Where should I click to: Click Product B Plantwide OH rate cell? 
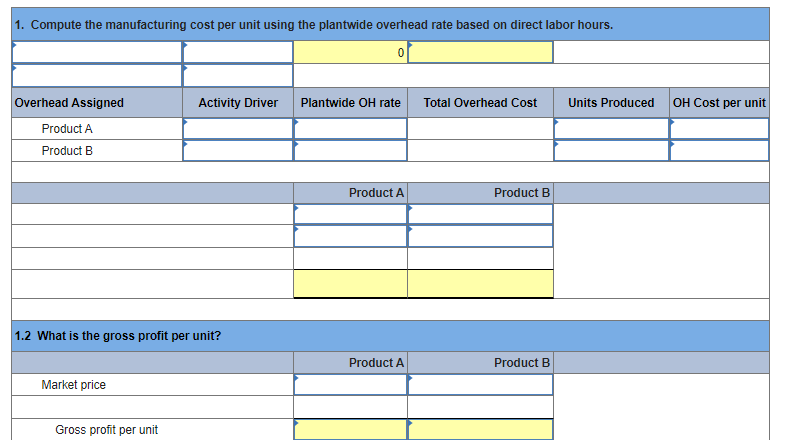350,151
